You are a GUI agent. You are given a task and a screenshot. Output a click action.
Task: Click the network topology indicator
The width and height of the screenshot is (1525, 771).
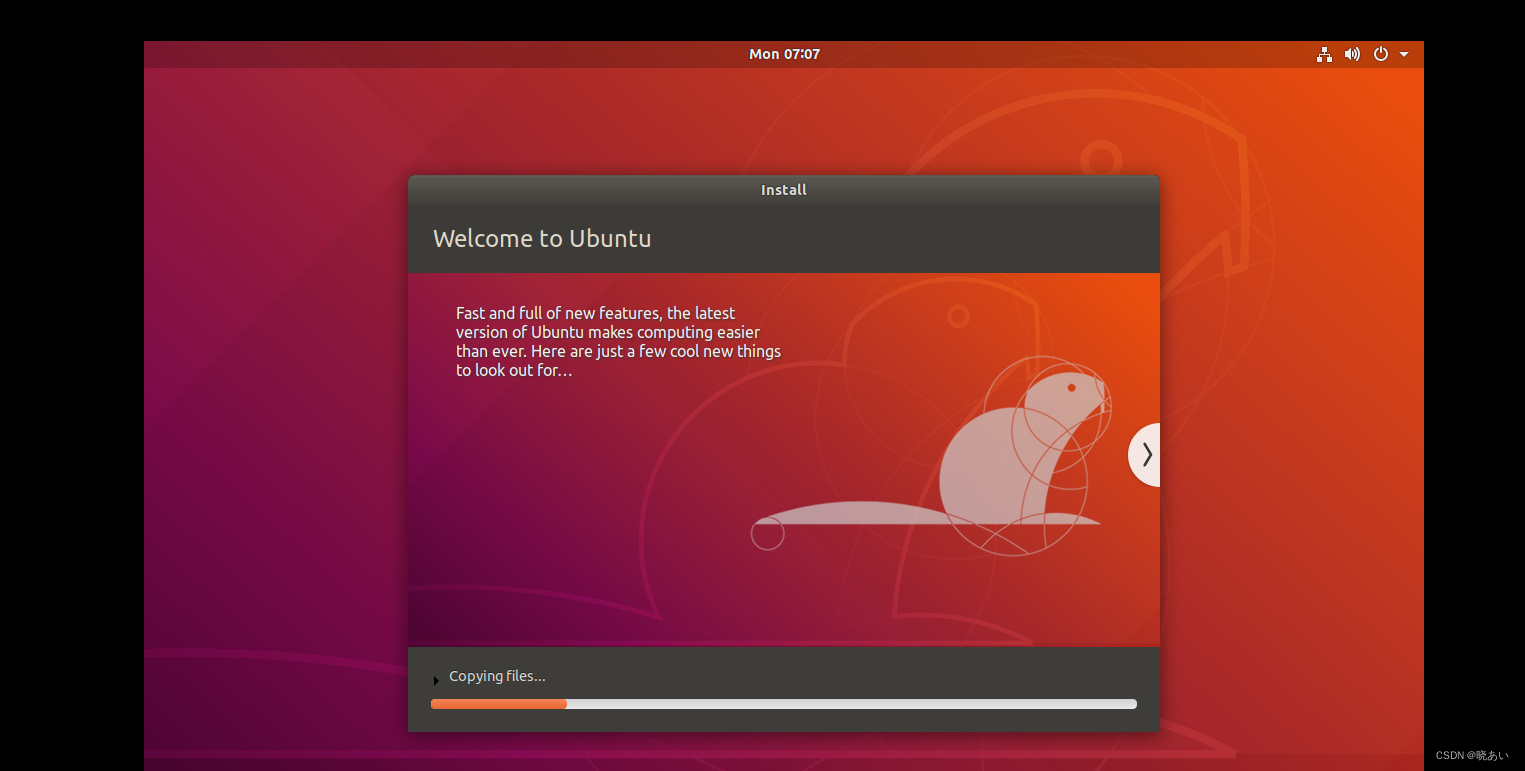coord(1324,54)
